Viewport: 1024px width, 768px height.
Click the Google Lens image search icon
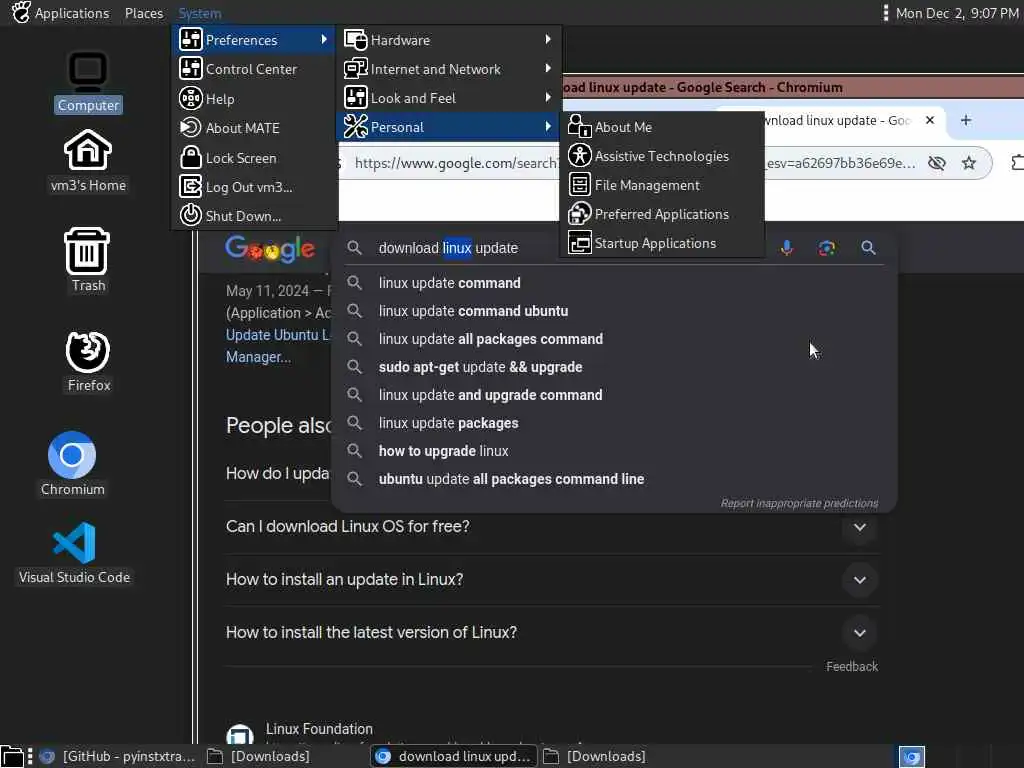click(827, 248)
